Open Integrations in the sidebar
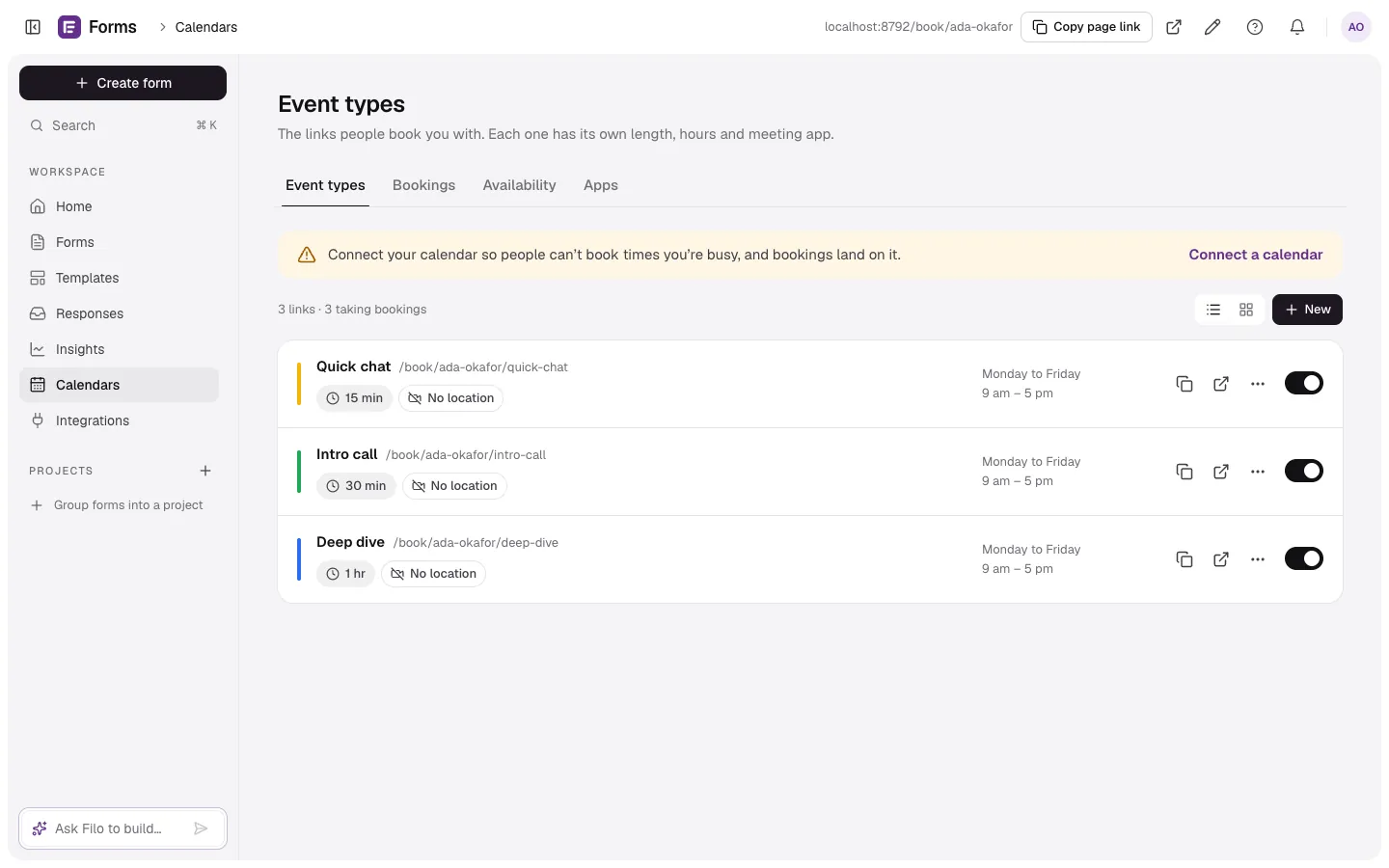 coord(119,420)
